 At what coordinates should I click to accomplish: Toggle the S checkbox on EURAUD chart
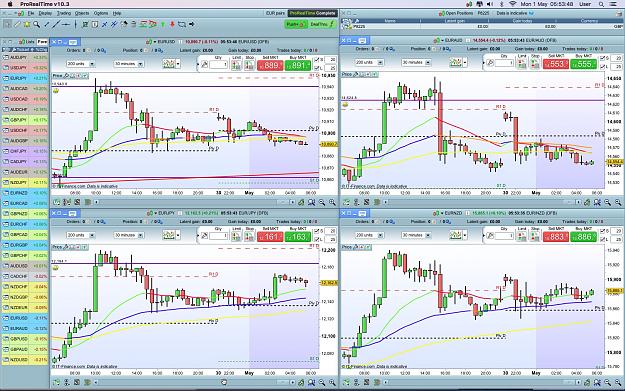pyautogui.click(x=602, y=58)
